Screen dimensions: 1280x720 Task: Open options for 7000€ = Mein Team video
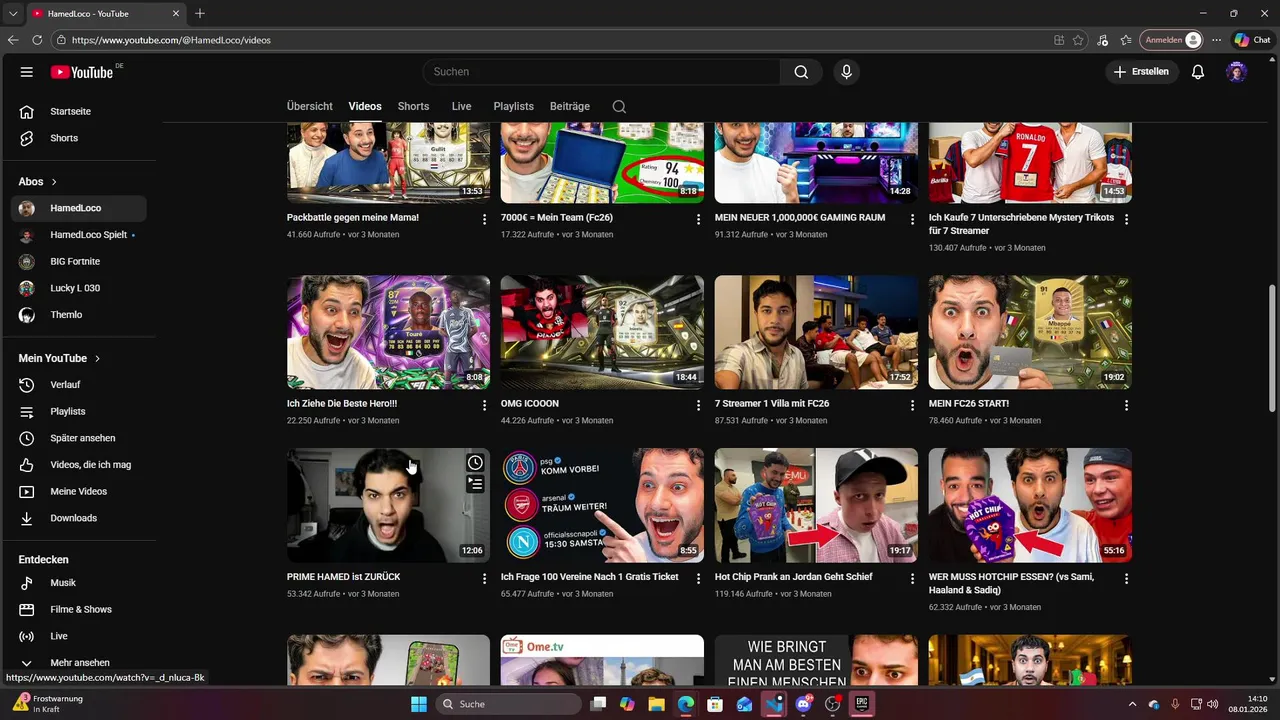(699, 219)
